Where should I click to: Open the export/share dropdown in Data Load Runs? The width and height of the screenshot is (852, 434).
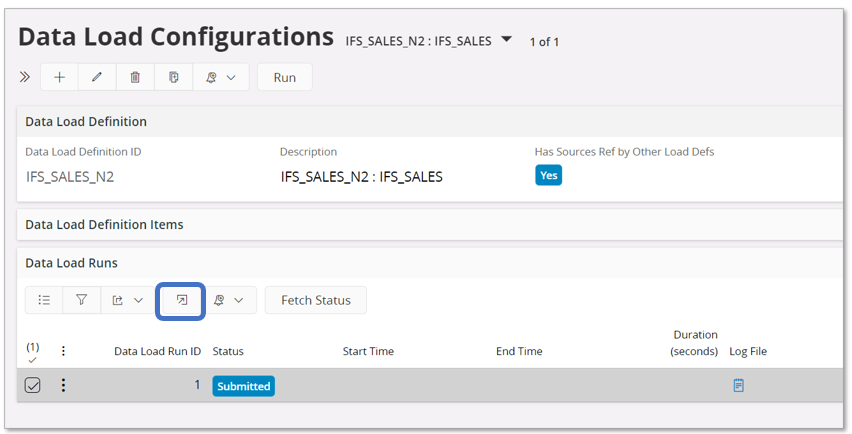coord(127,300)
